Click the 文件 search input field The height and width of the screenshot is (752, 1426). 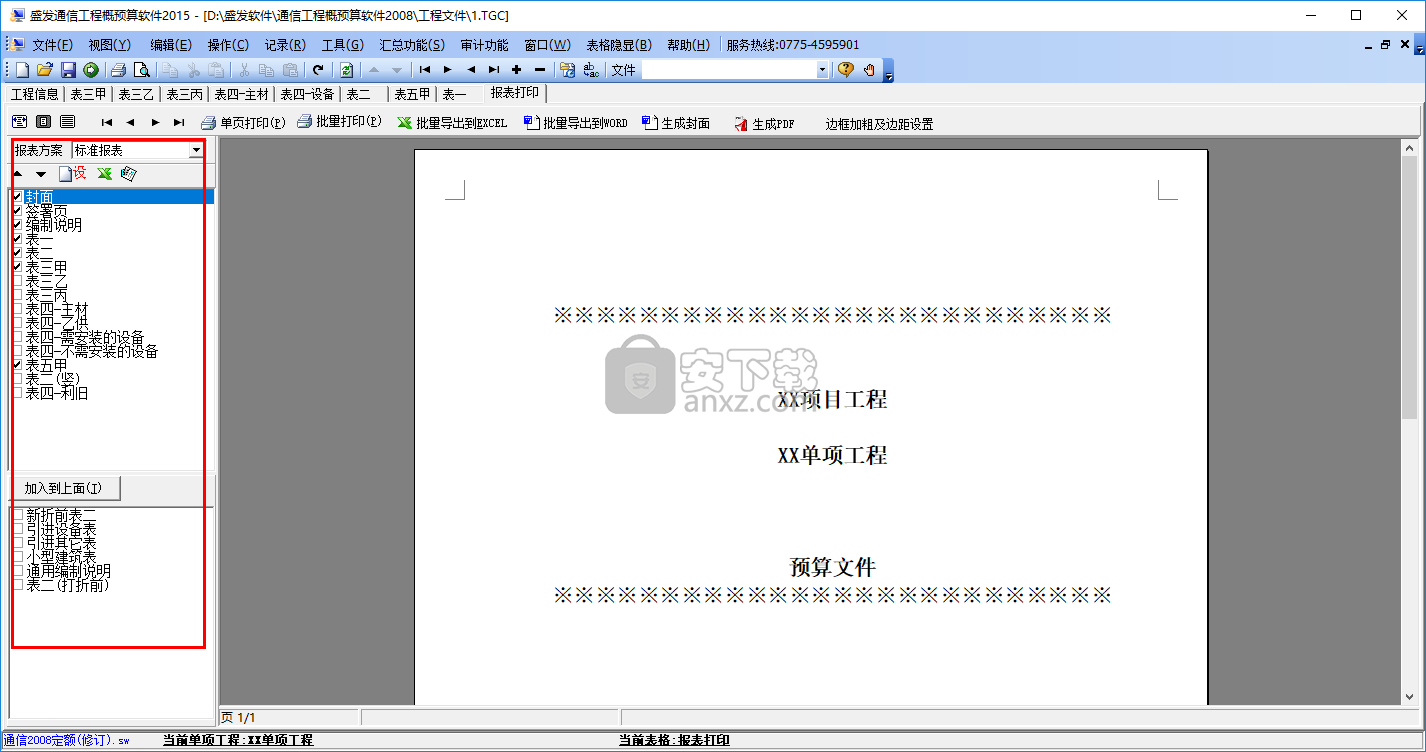pyautogui.click(x=728, y=70)
